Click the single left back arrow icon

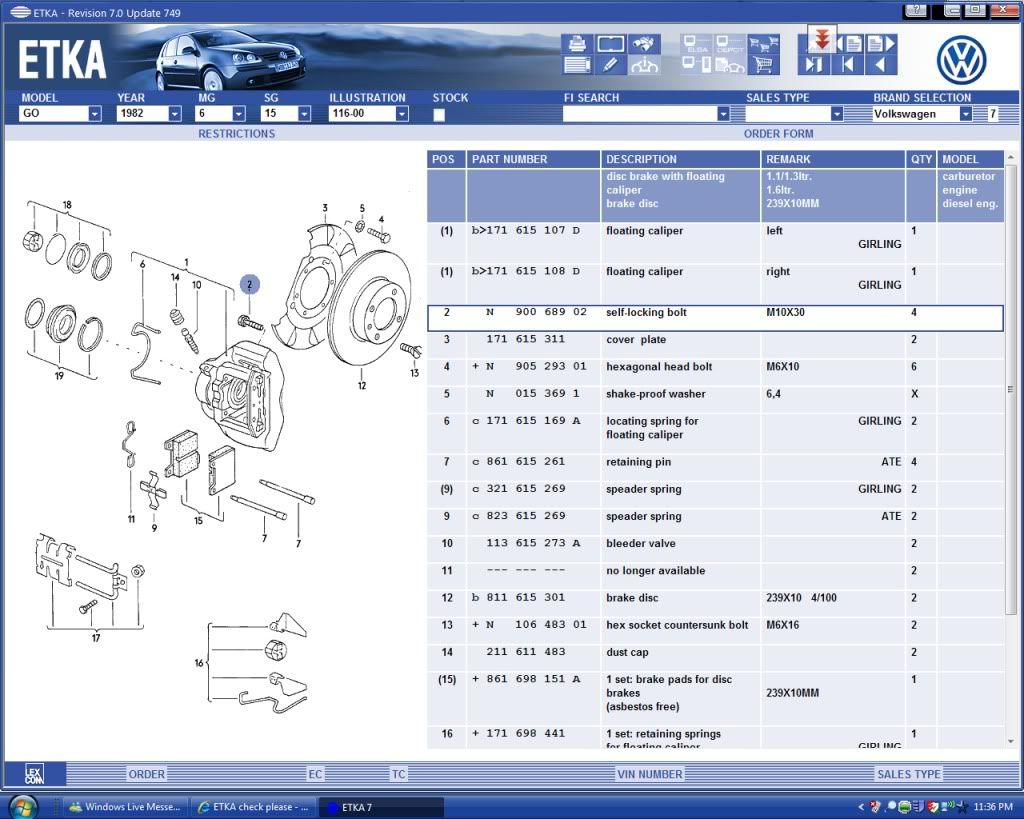(x=880, y=65)
